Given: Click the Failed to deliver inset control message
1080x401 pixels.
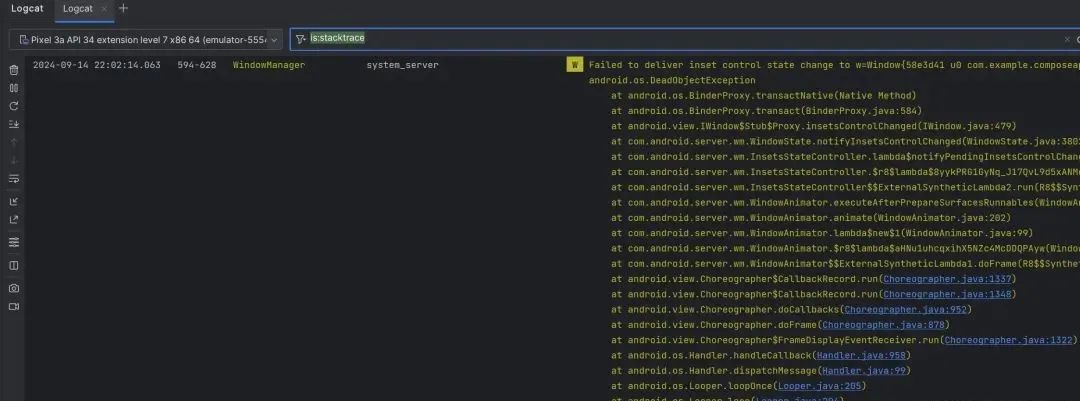Looking at the screenshot, I should (x=834, y=65).
